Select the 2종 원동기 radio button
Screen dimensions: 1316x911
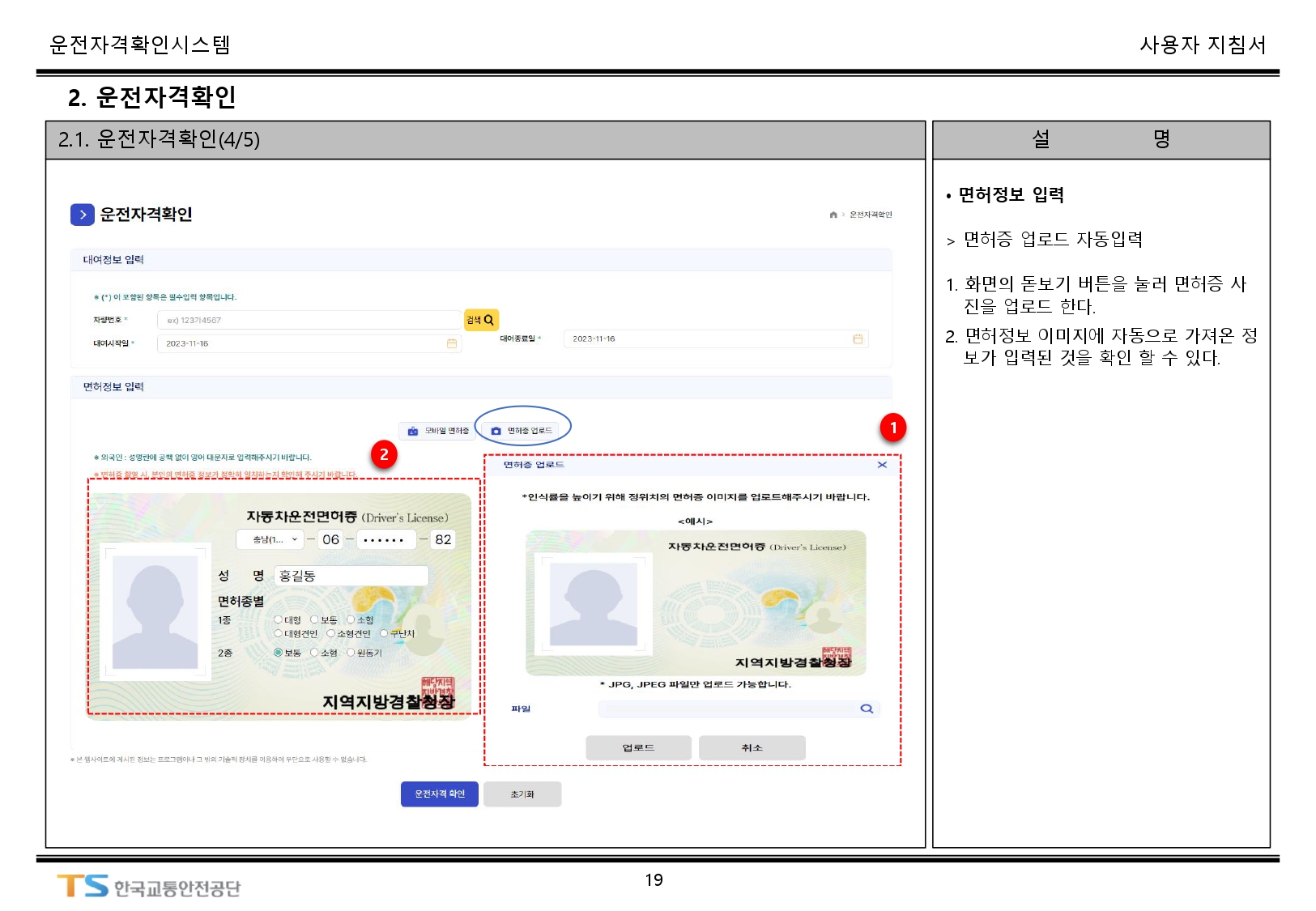pyautogui.click(x=351, y=653)
